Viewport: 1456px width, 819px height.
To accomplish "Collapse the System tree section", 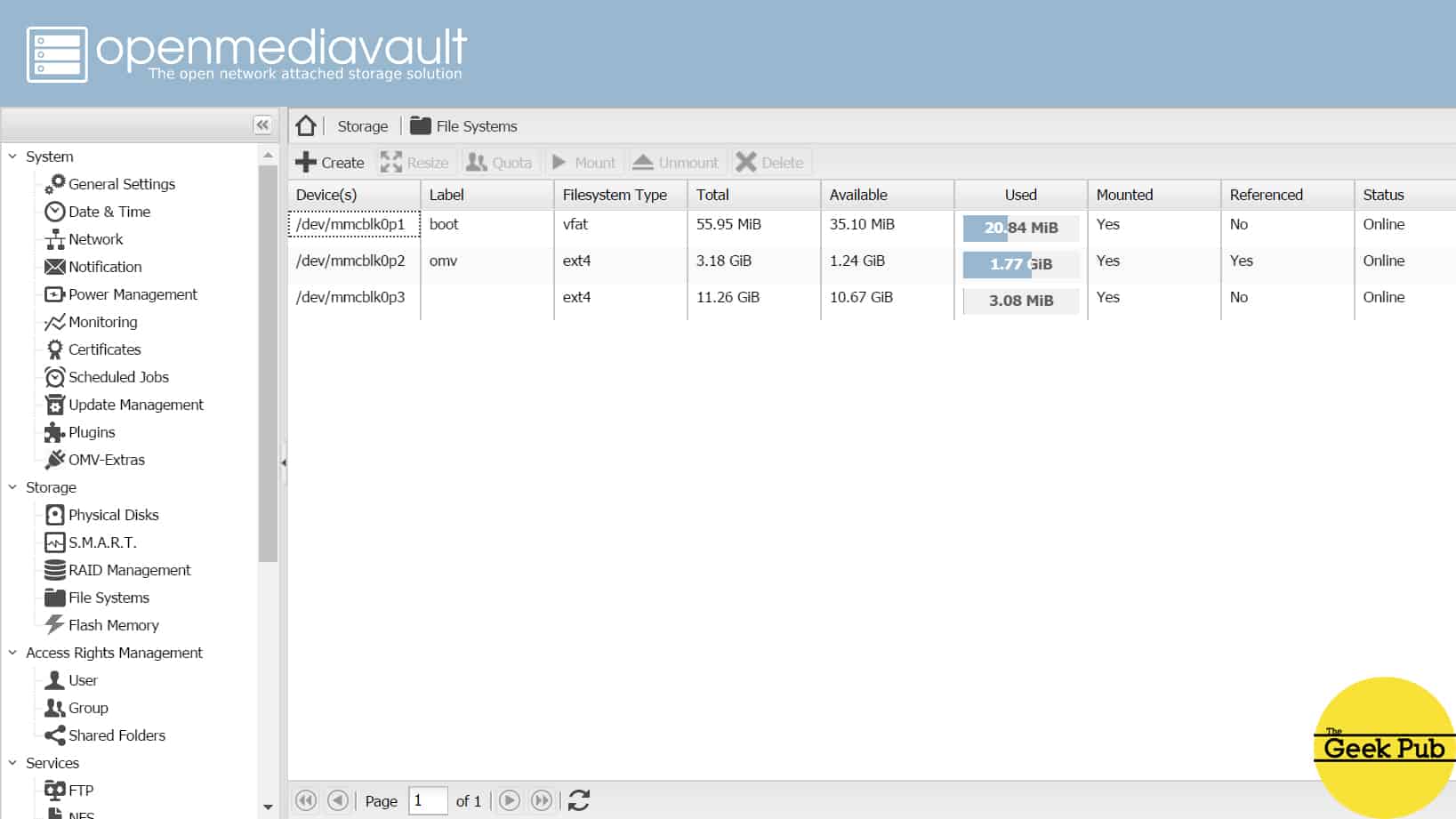I will (x=12, y=156).
